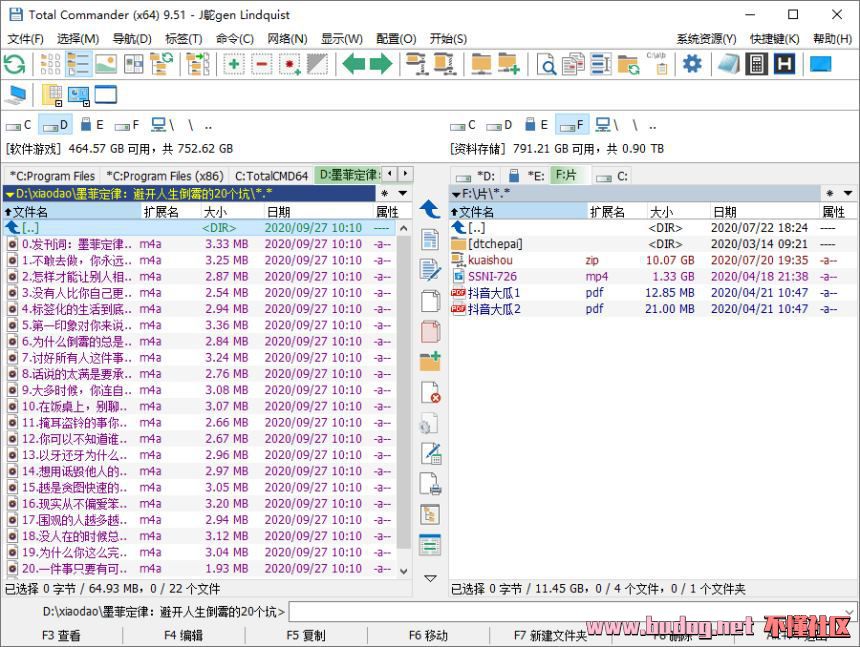The image size is (860, 647).
Task: Click the F3 查看 button
Action: 61,635
